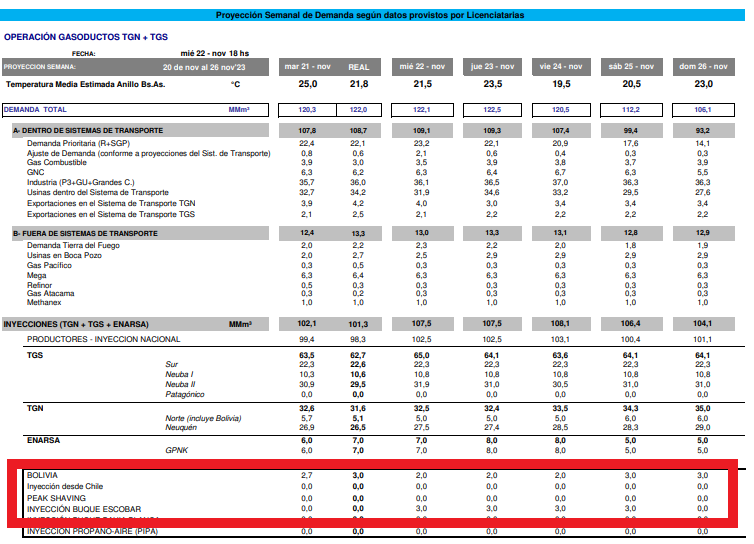Image resolution: width=754 pixels, height=544 pixels.
Task: Click the 'BOLIVIA' row label
Action: tap(42, 475)
